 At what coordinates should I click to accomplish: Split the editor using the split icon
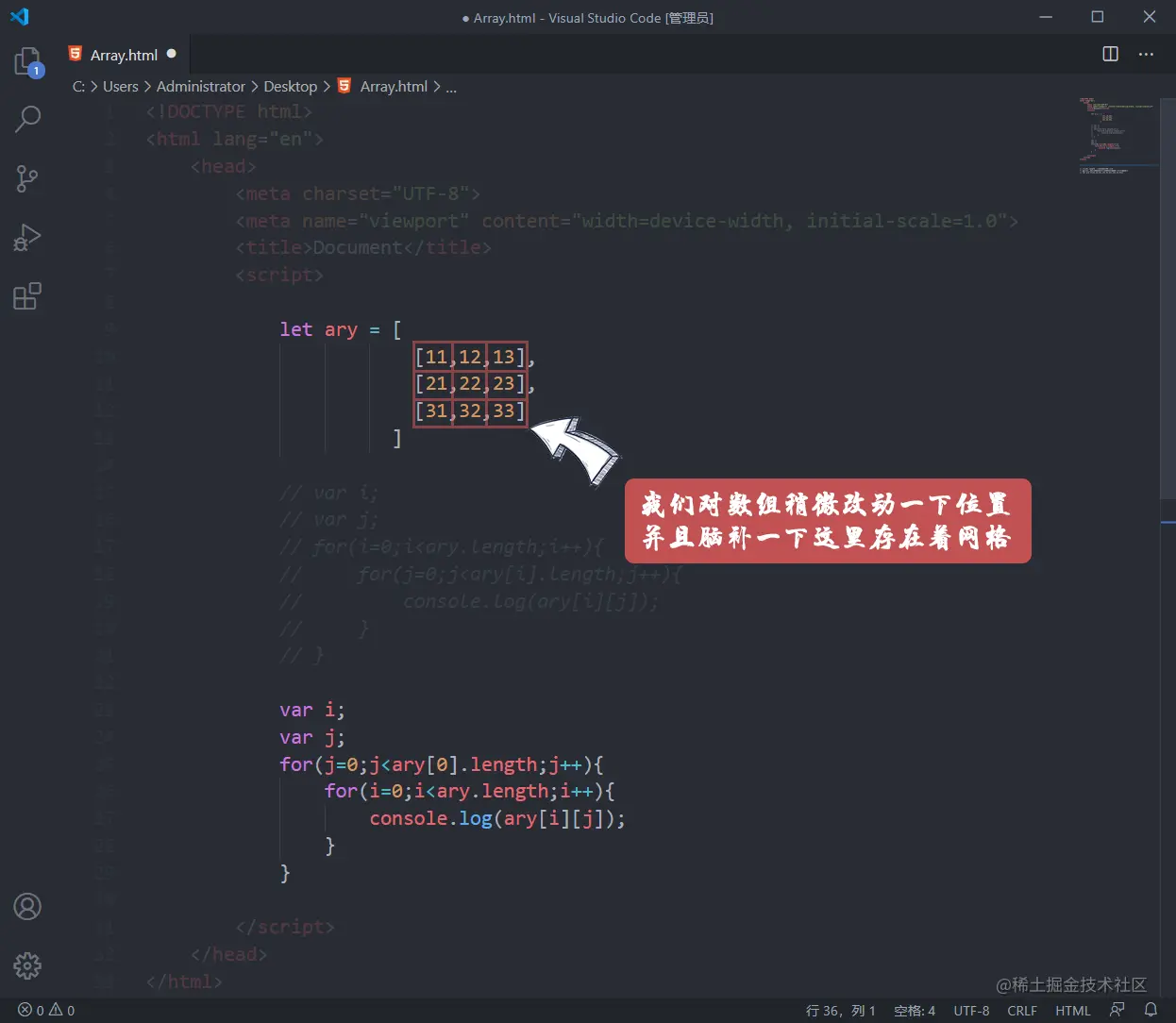(1109, 54)
